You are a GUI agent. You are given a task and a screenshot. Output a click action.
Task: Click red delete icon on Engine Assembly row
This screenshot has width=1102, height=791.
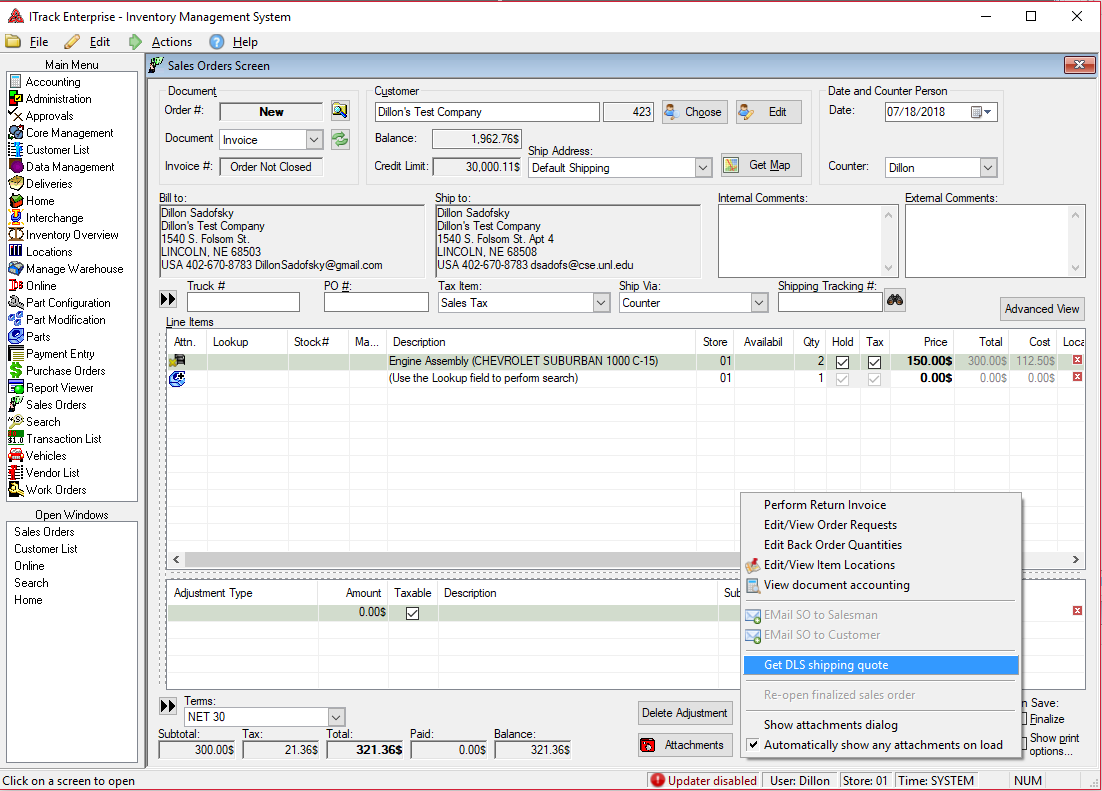[1077, 360]
